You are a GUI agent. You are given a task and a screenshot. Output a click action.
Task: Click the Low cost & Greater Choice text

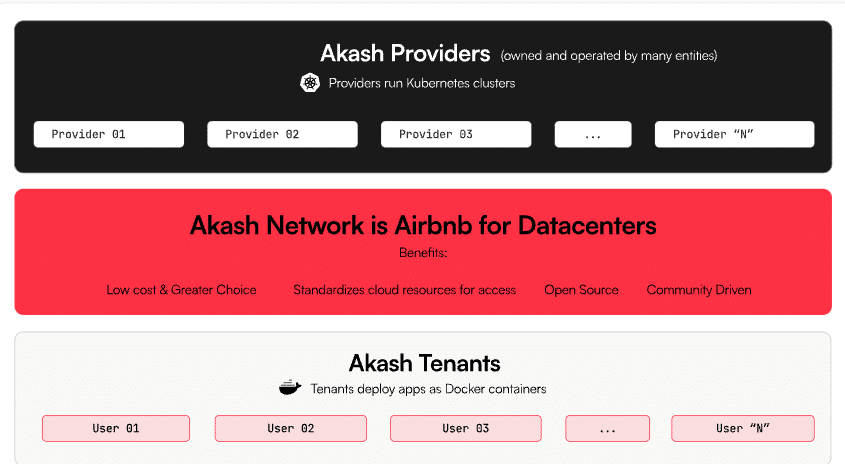coord(181,290)
